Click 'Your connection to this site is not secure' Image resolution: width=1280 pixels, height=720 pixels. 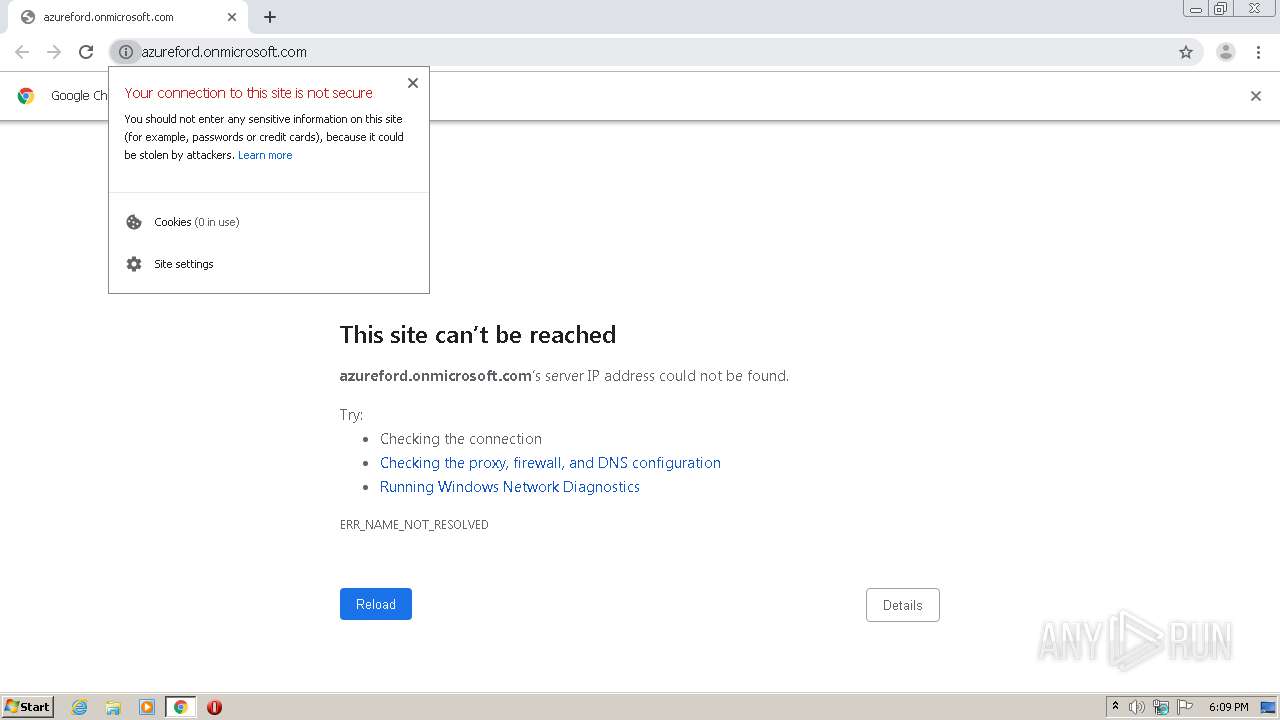click(x=249, y=93)
